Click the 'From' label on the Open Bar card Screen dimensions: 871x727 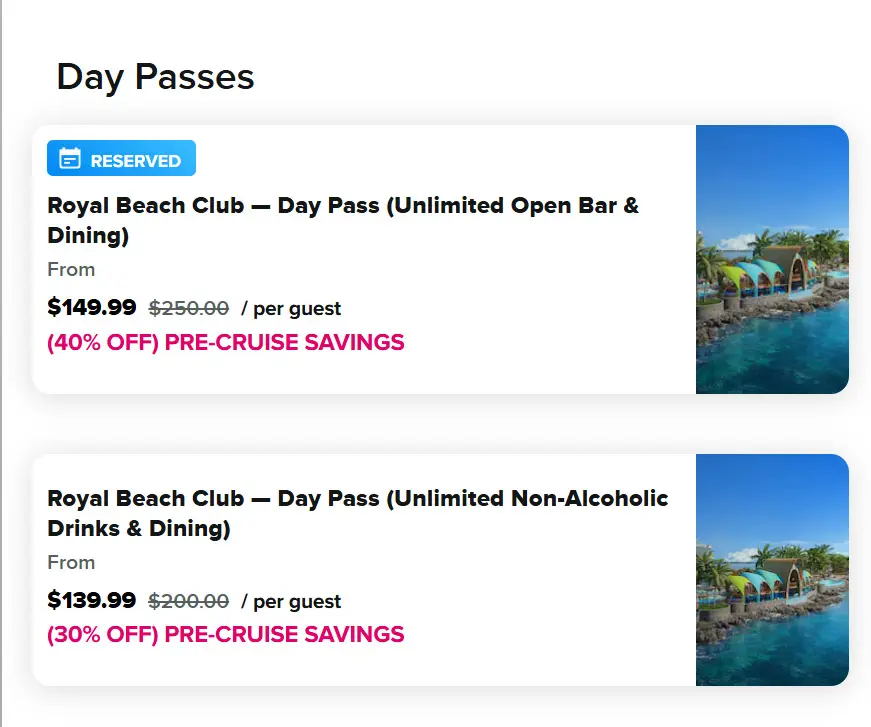click(x=70, y=269)
